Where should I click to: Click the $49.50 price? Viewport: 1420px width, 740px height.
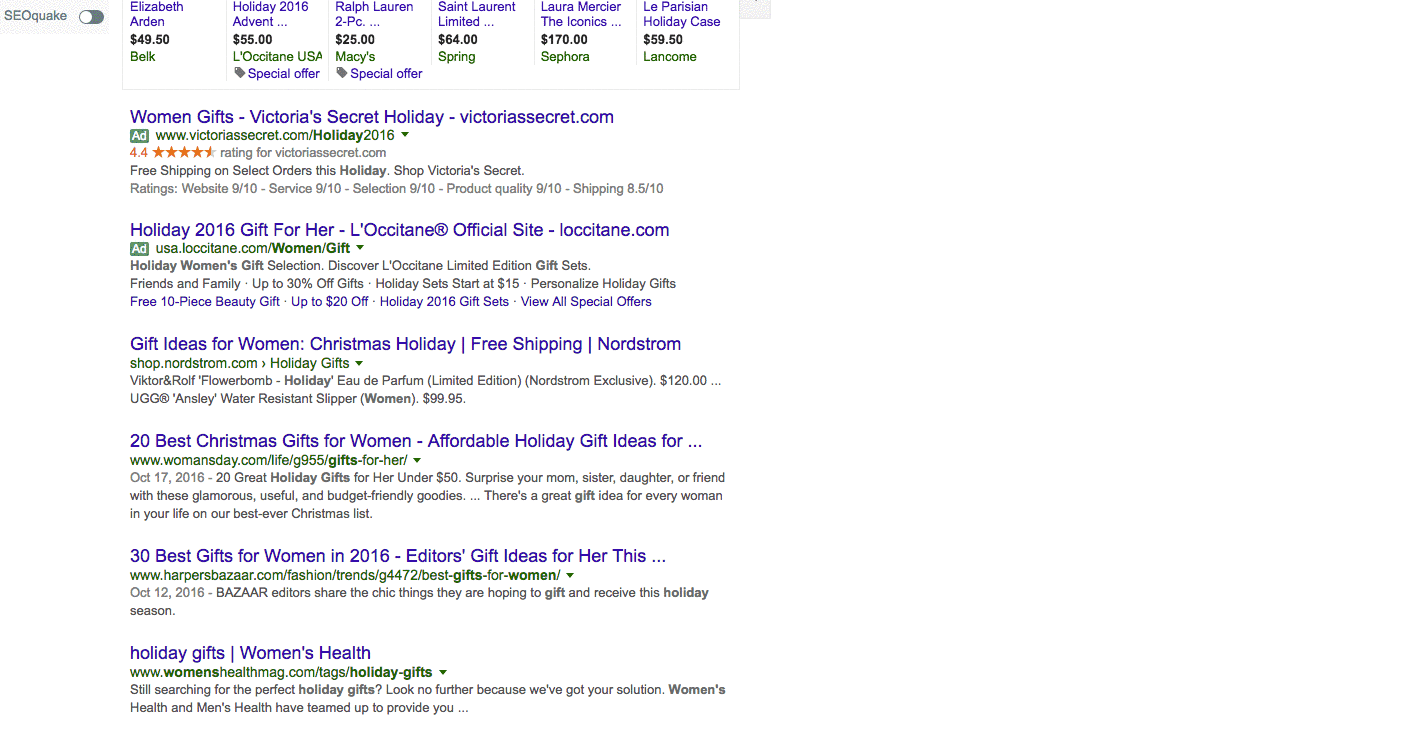click(x=150, y=40)
